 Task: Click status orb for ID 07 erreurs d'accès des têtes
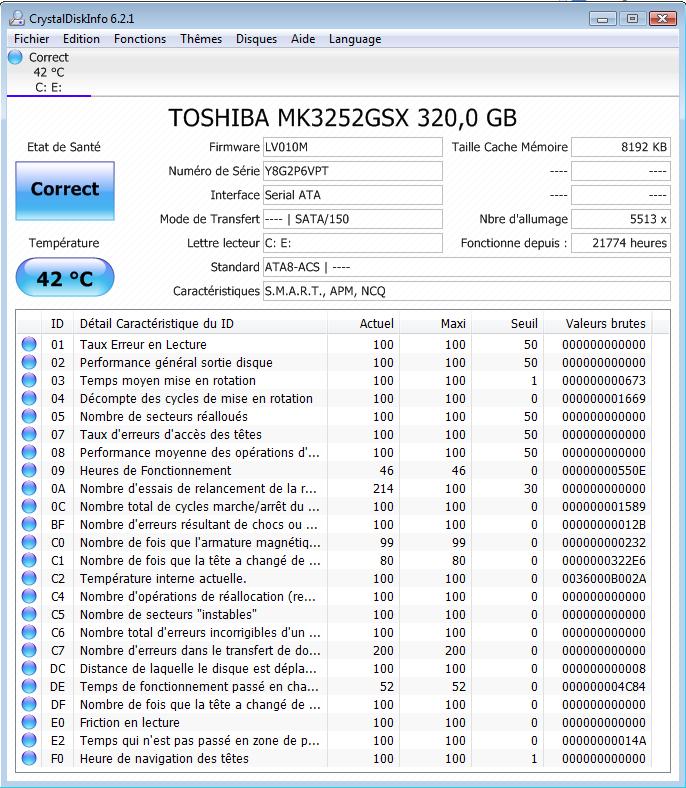click(x=29, y=435)
